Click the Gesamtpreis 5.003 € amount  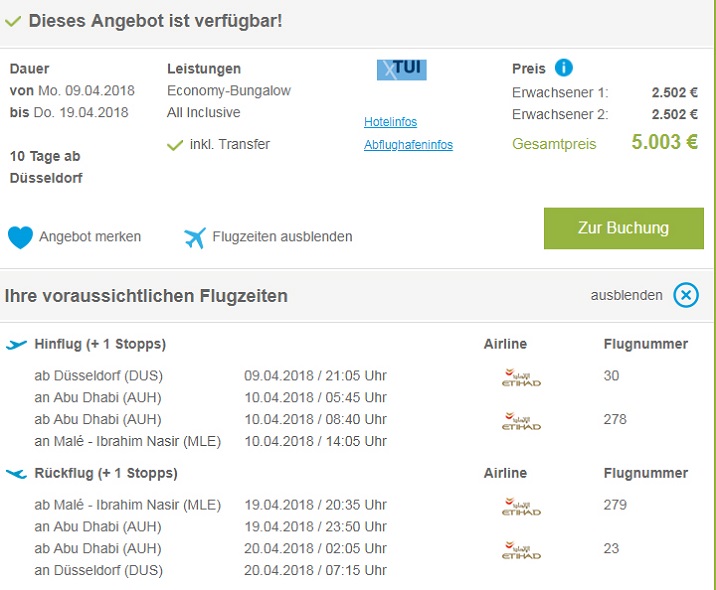[664, 142]
